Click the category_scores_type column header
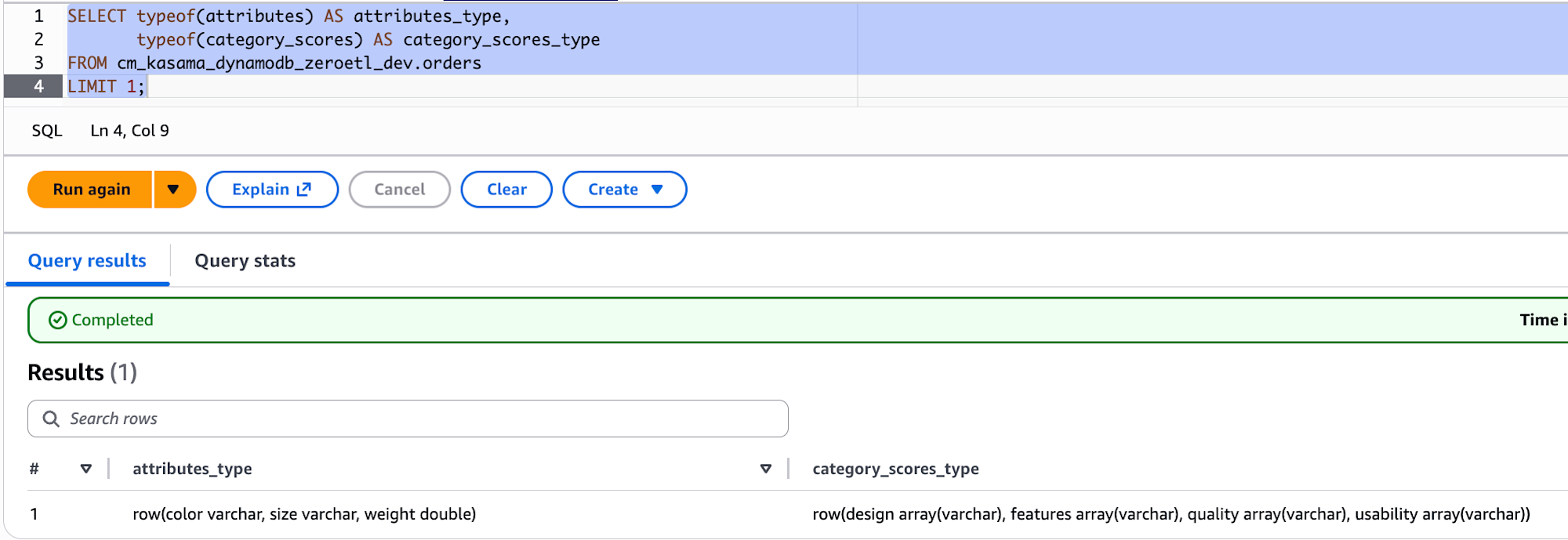 pyautogui.click(x=895, y=469)
